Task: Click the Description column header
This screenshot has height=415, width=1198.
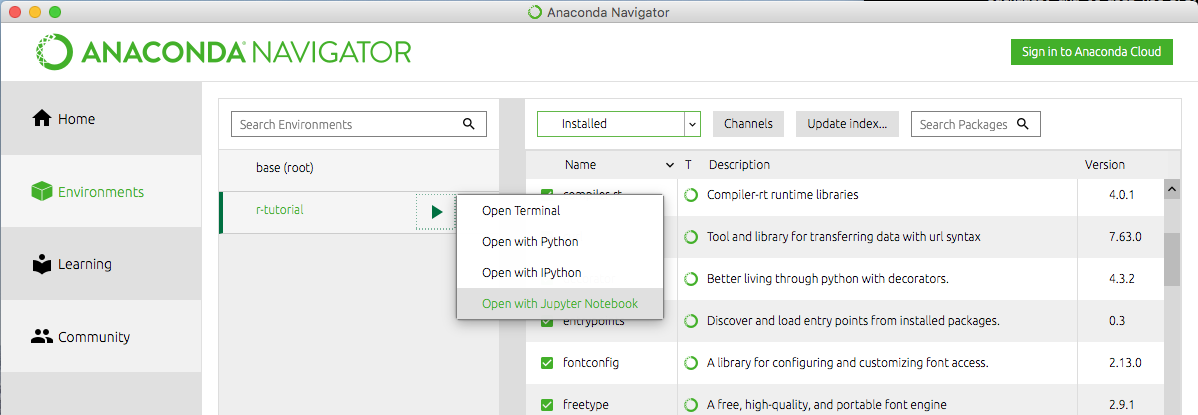Action: tap(739, 164)
